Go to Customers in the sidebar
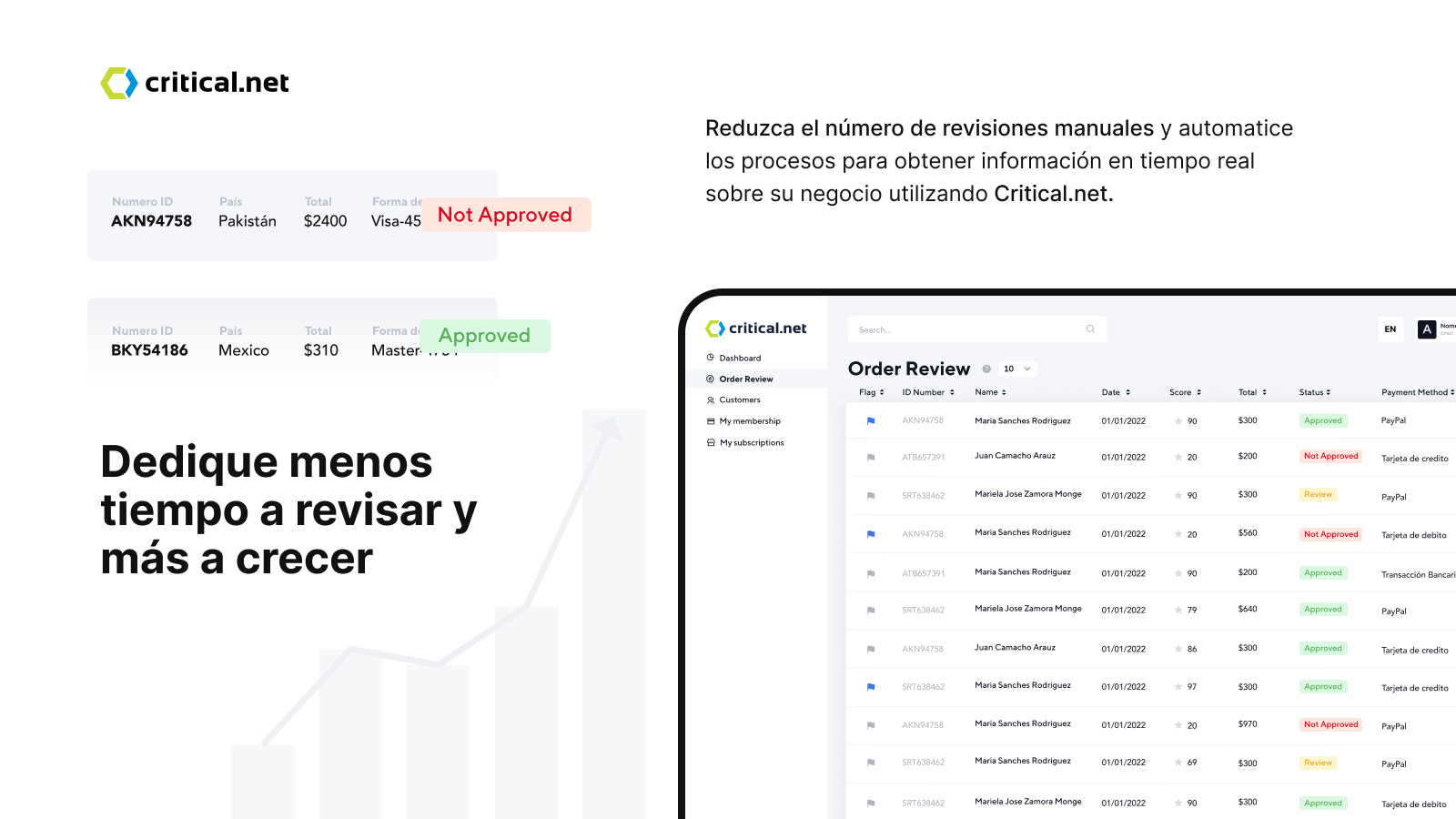 [740, 399]
